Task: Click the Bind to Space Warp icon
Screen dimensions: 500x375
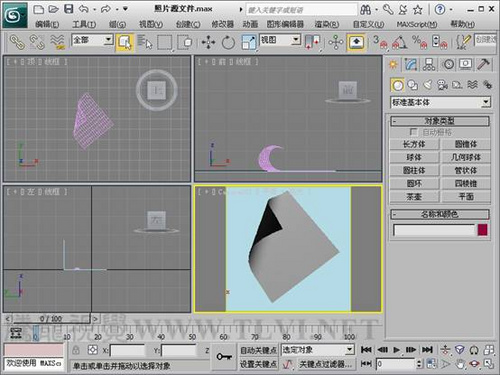Action: pyautogui.click(x=57, y=42)
